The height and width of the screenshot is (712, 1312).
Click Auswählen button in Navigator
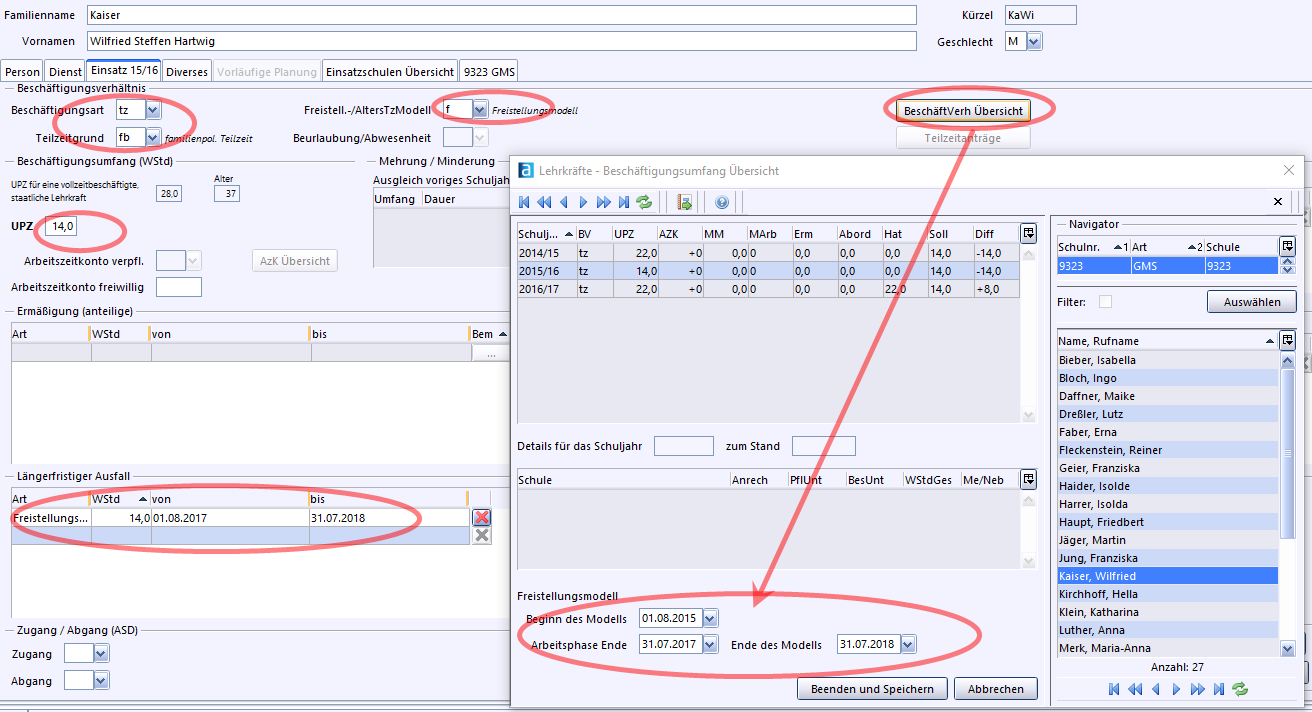click(1251, 301)
